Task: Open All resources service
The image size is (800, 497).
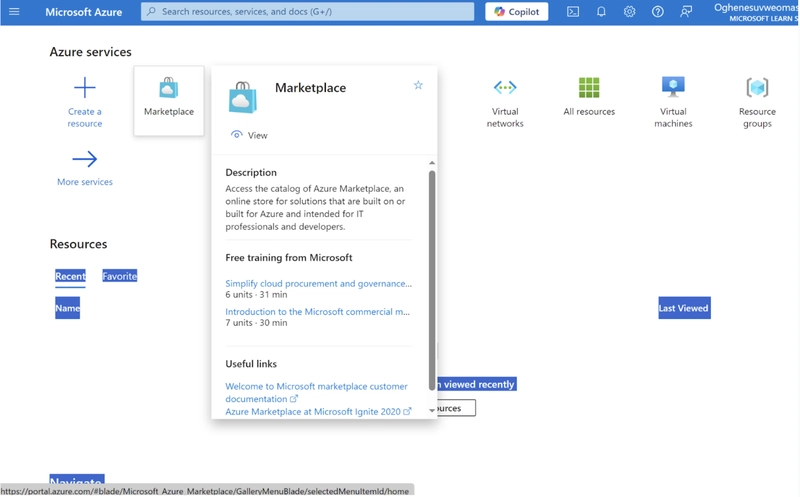Action: tap(589, 97)
